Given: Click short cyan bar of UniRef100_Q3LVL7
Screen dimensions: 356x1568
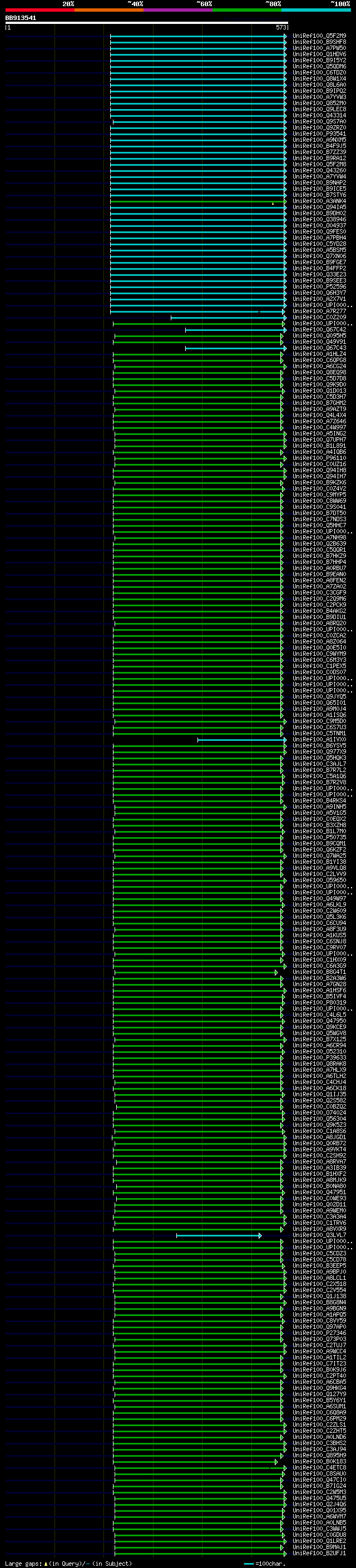Looking at the screenshot, I should tap(219, 1235).
